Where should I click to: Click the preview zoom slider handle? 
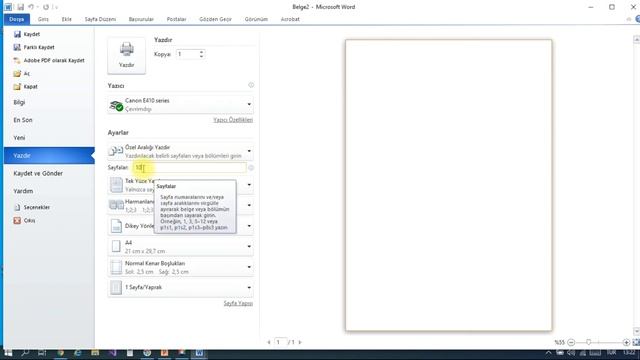pos(589,342)
